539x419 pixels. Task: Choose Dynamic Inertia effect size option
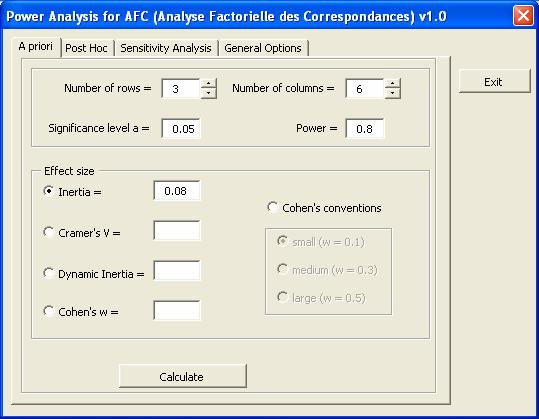point(48,273)
